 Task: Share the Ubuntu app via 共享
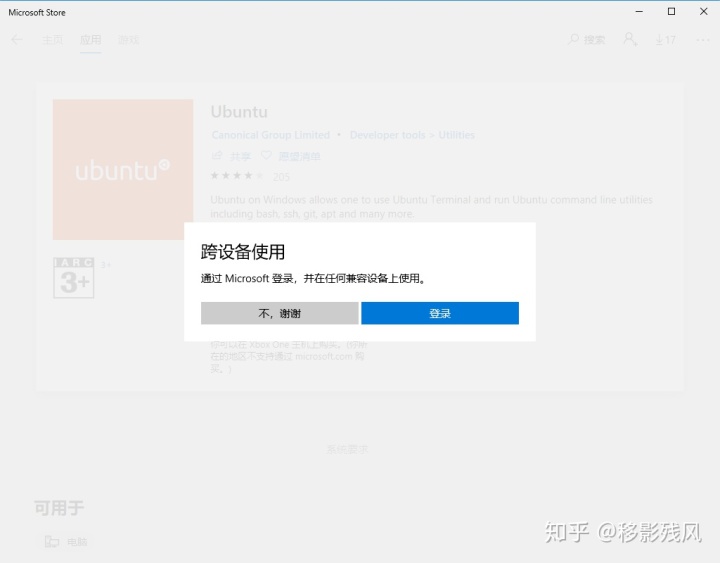(231, 156)
